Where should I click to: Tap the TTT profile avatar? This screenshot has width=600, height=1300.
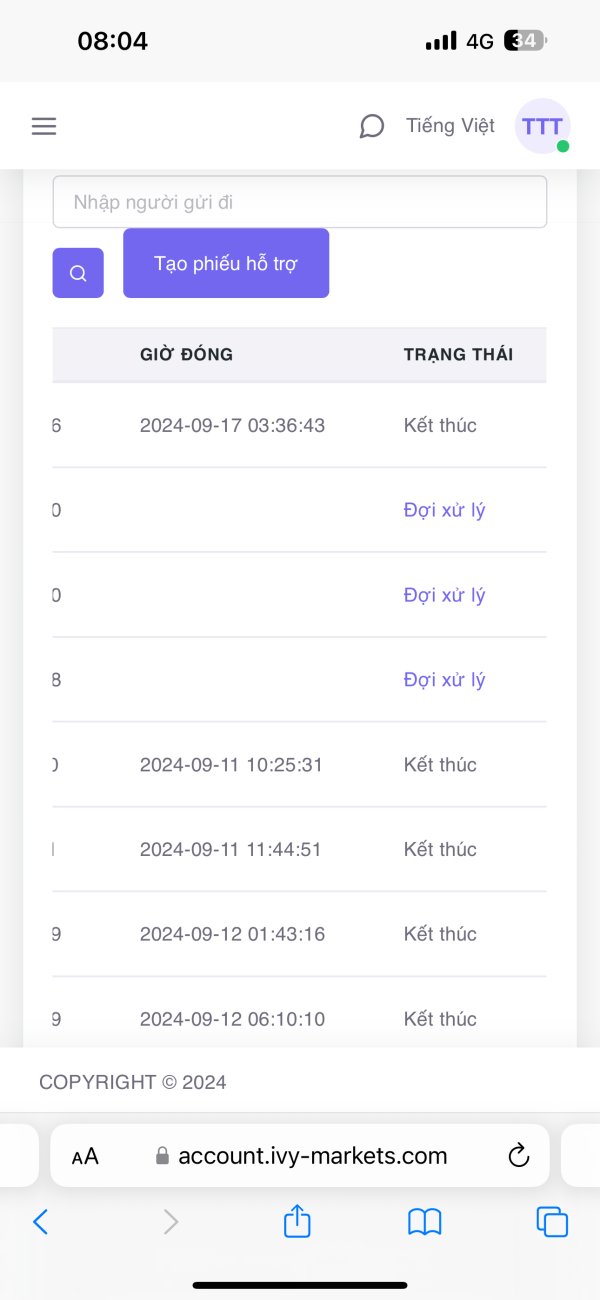point(542,127)
